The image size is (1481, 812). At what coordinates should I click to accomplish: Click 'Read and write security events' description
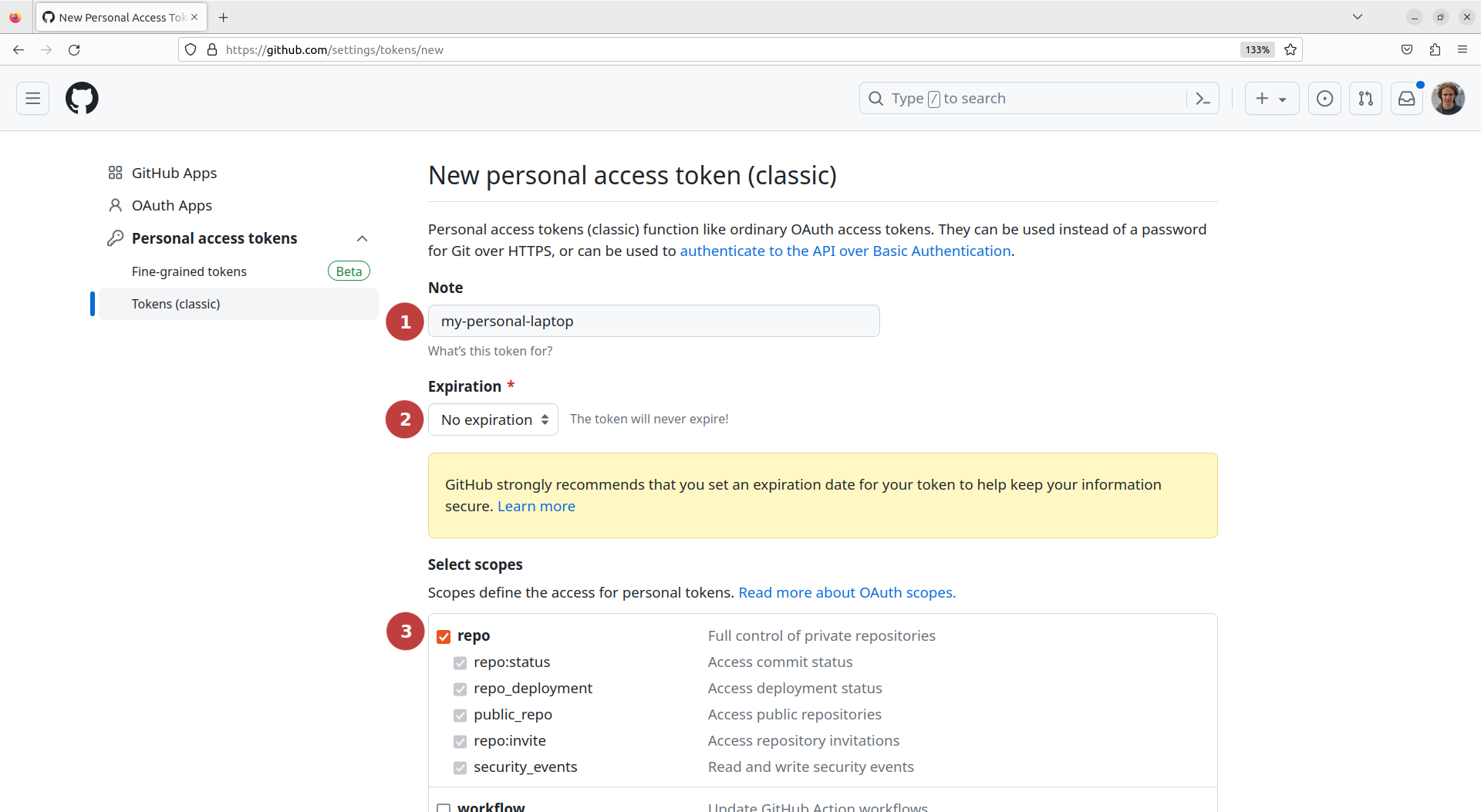(x=811, y=767)
